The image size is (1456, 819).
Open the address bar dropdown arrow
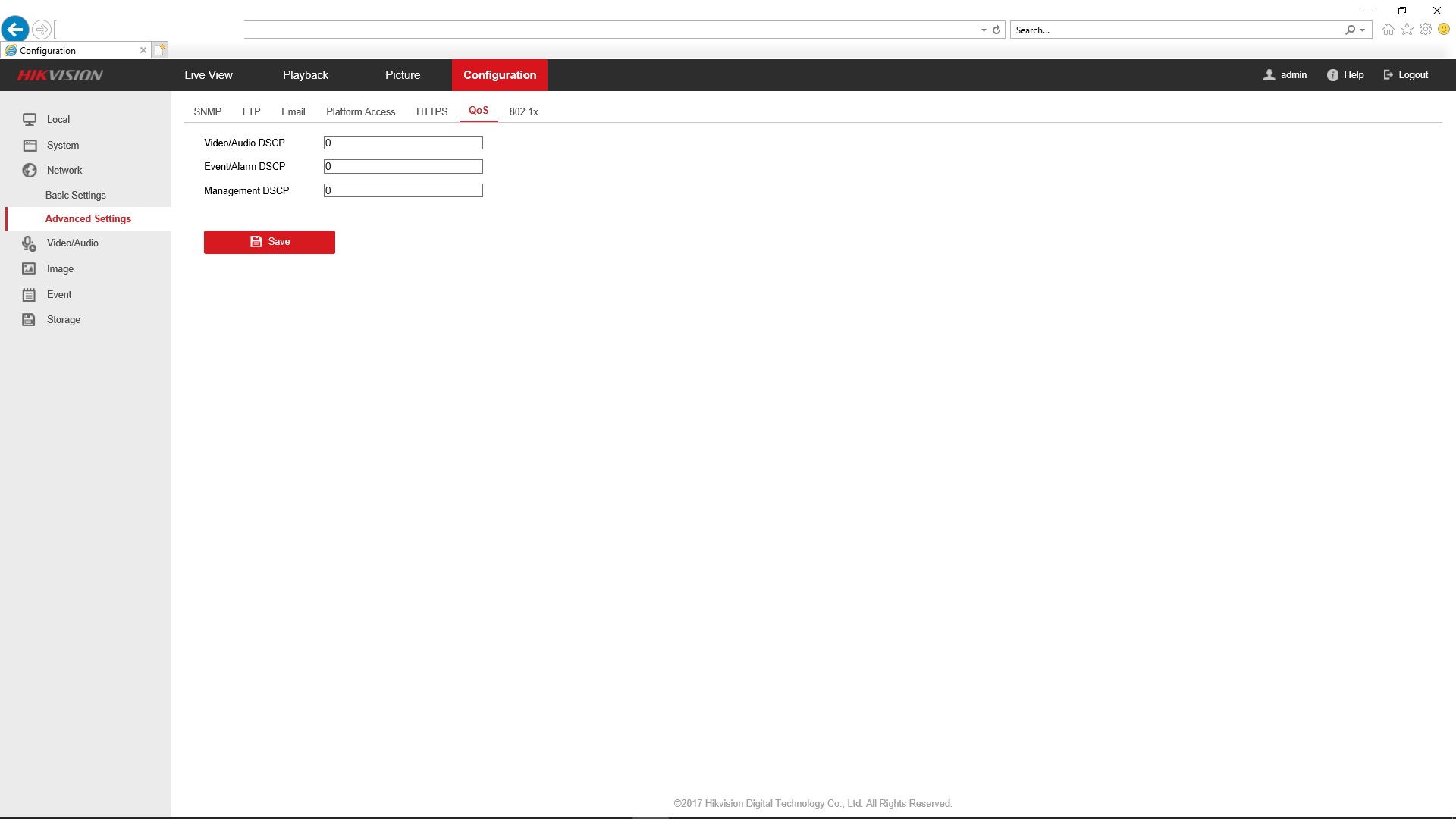[984, 30]
